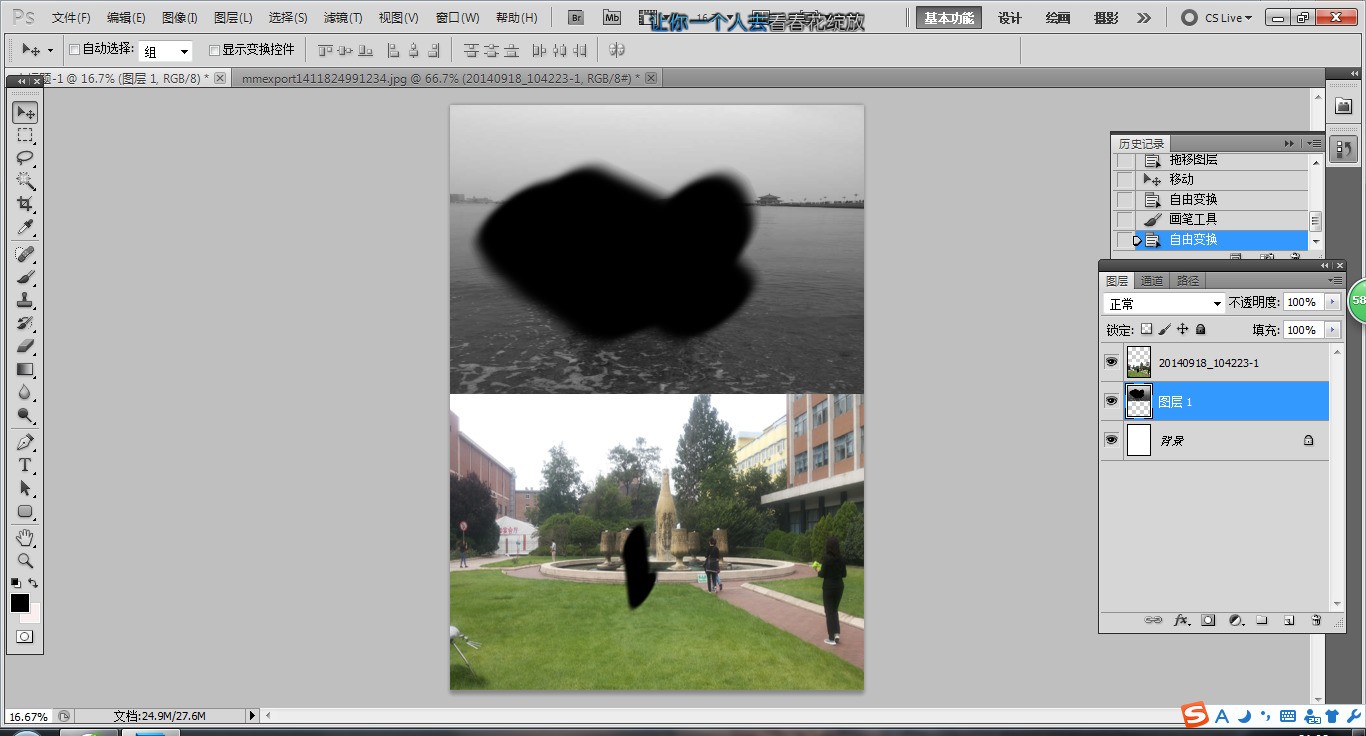
Task: Click the foreground color swatch
Action: (x=20, y=603)
